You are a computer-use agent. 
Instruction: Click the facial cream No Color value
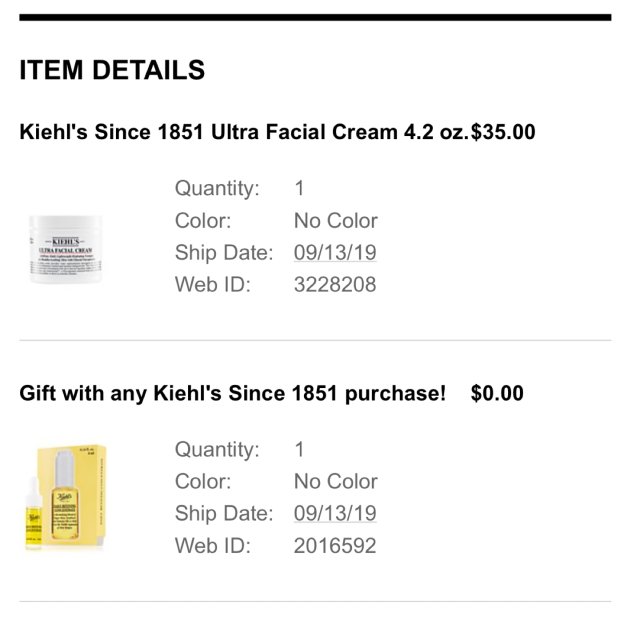point(335,220)
